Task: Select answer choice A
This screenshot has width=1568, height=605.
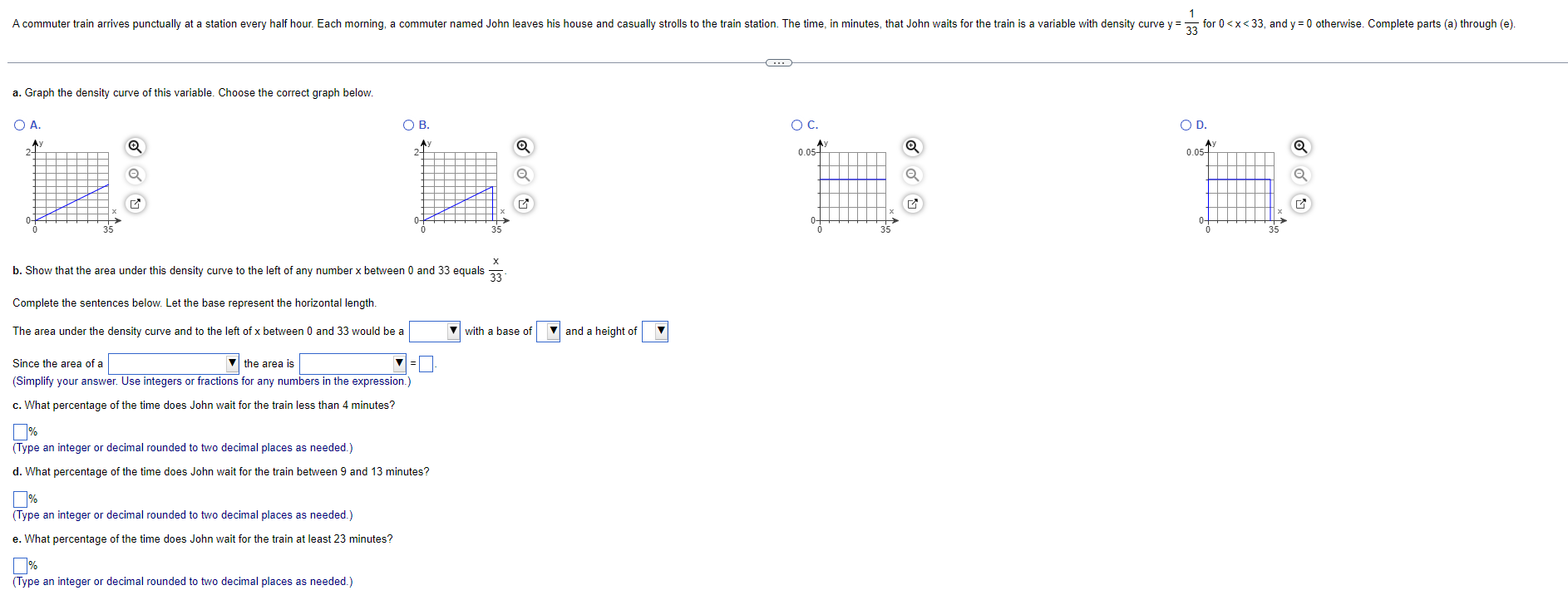Action: 18,124
